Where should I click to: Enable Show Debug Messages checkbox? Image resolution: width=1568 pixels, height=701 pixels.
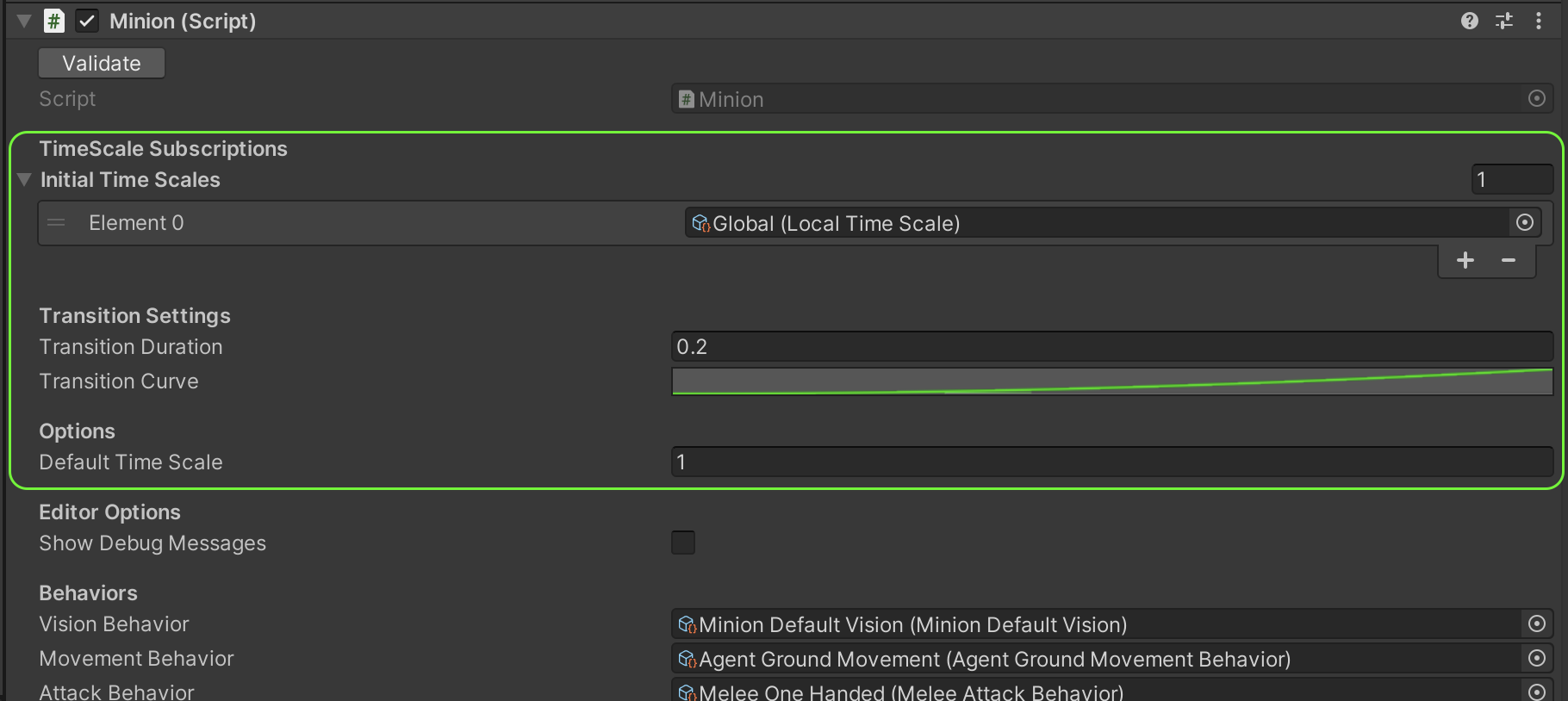click(x=683, y=543)
